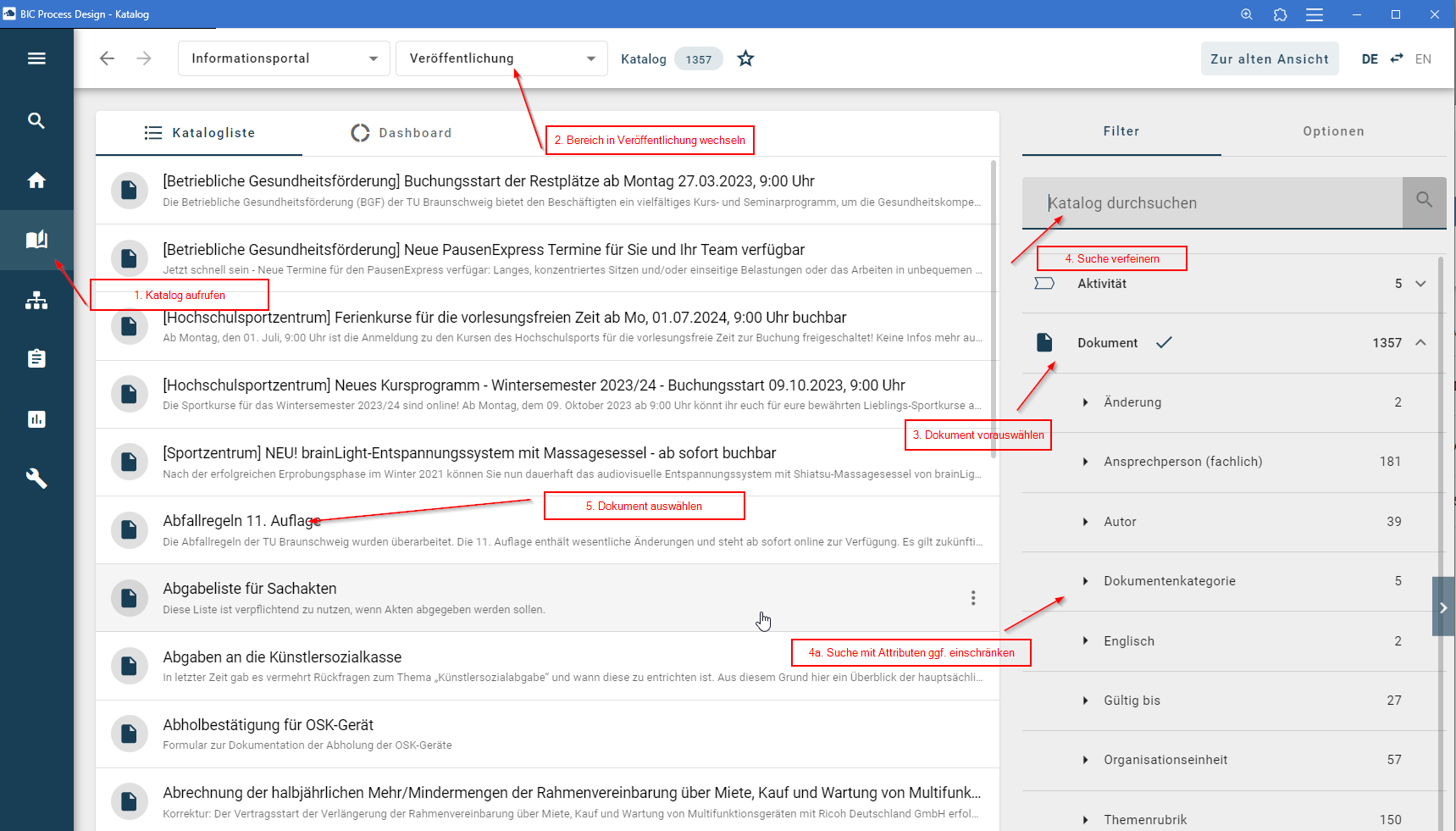Go back with the left arrow
Image resolution: width=1456 pixels, height=831 pixels.
[107, 58]
